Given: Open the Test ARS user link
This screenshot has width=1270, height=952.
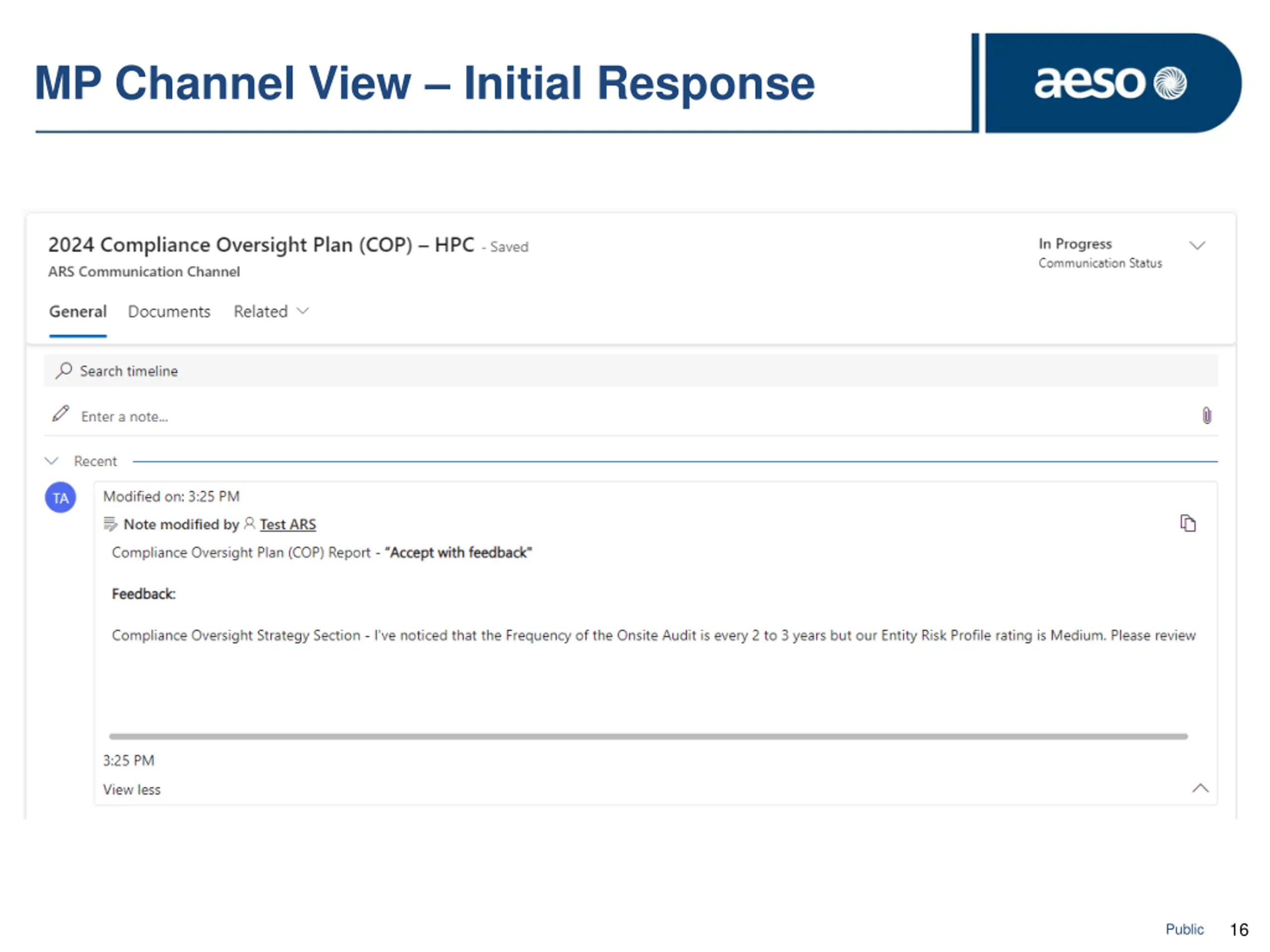Looking at the screenshot, I should coord(288,525).
